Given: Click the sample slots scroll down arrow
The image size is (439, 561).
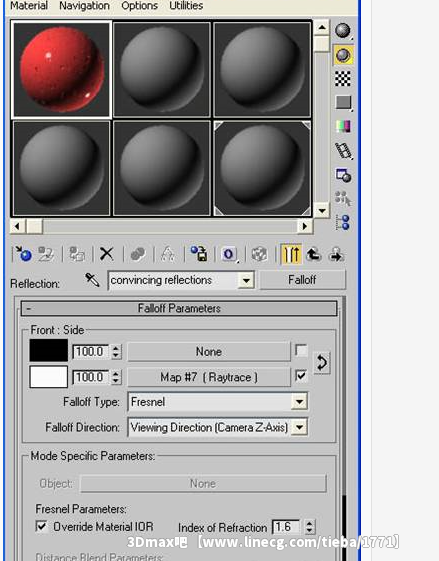Looking at the screenshot, I should (322, 210).
